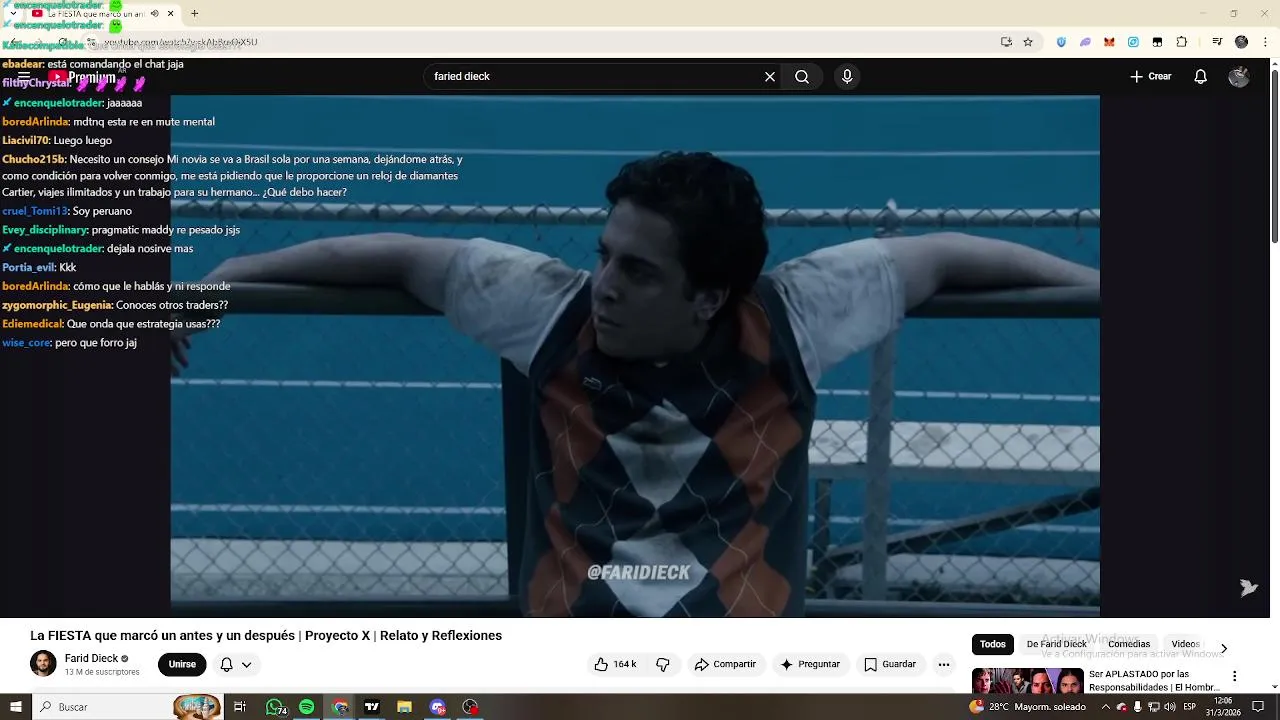The width and height of the screenshot is (1280, 720).
Task: Open YouTube hamburger guide menu
Action: point(24,77)
